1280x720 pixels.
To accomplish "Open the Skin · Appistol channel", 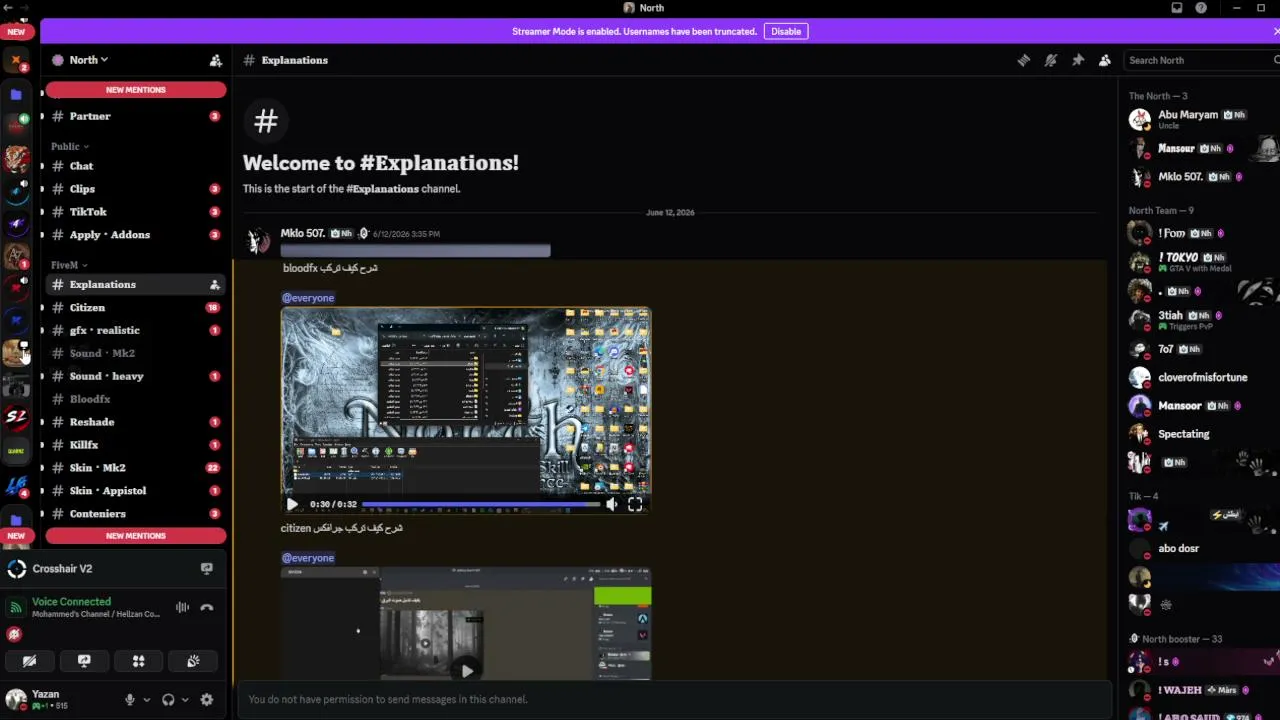I will tap(136, 491).
